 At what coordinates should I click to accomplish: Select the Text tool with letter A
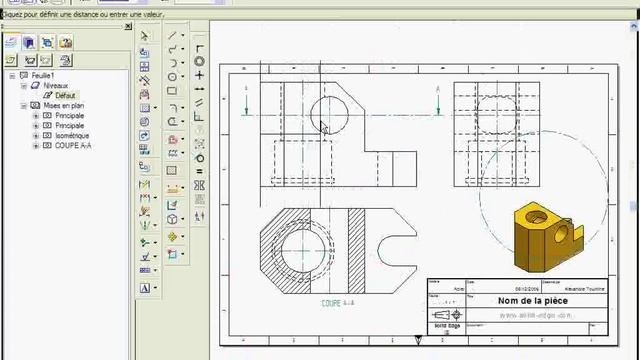coord(144,288)
